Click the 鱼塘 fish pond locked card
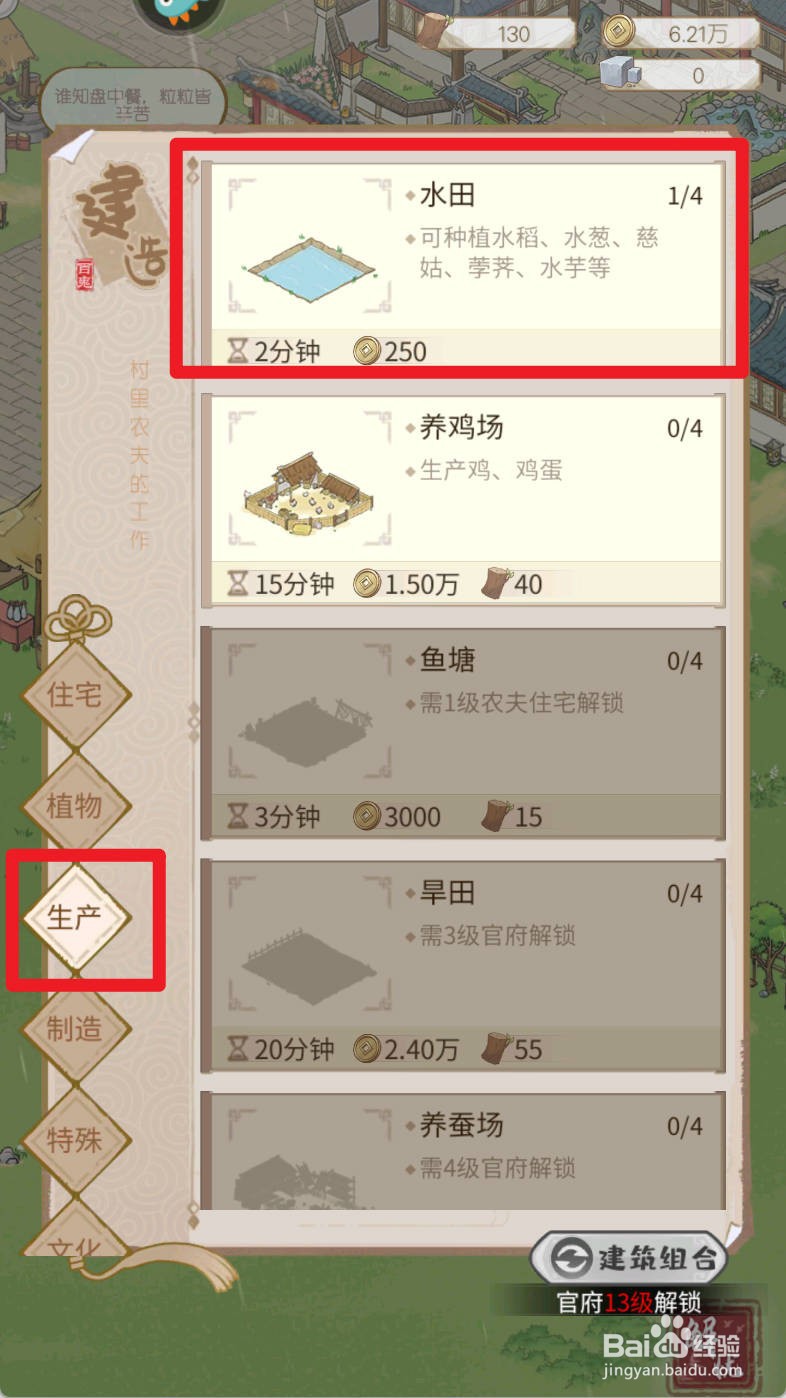 point(464,733)
